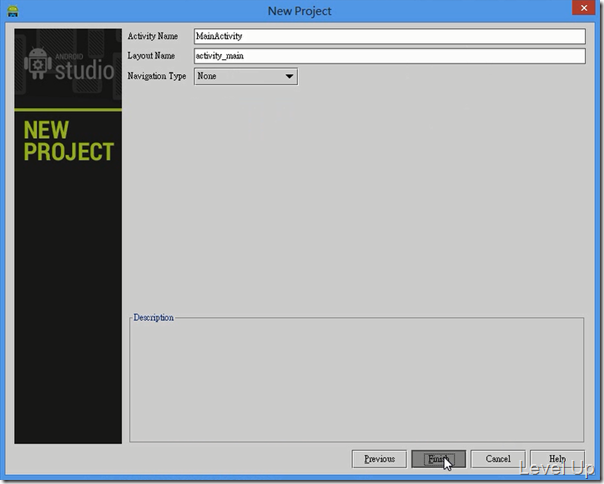Open Help for the wizard
Image resolution: width=604 pixels, height=484 pixels.
tap(557, 459)
